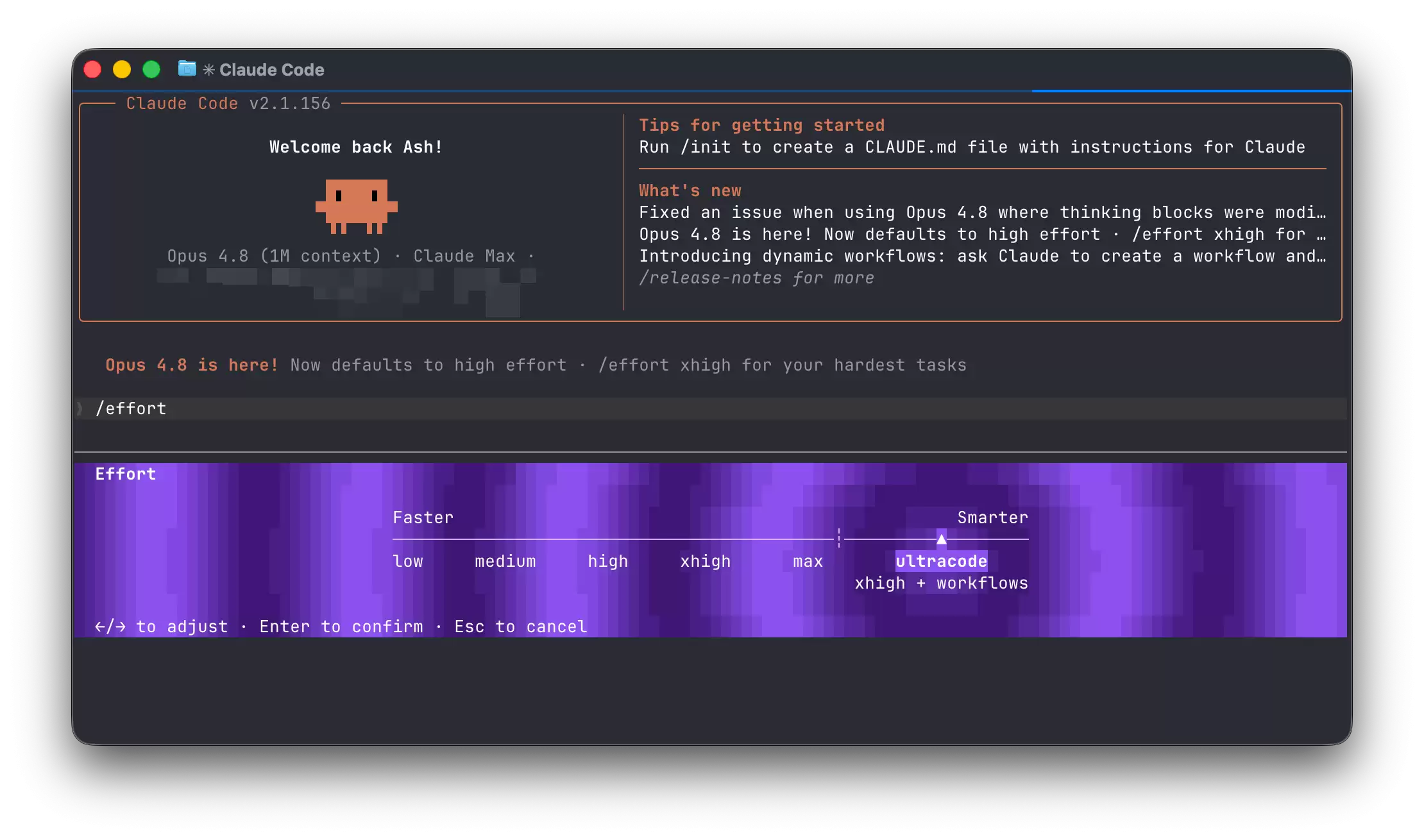This screenshot has height=840, width=1424.
Task: Select the medium effort level
Action: pos(505,561)
